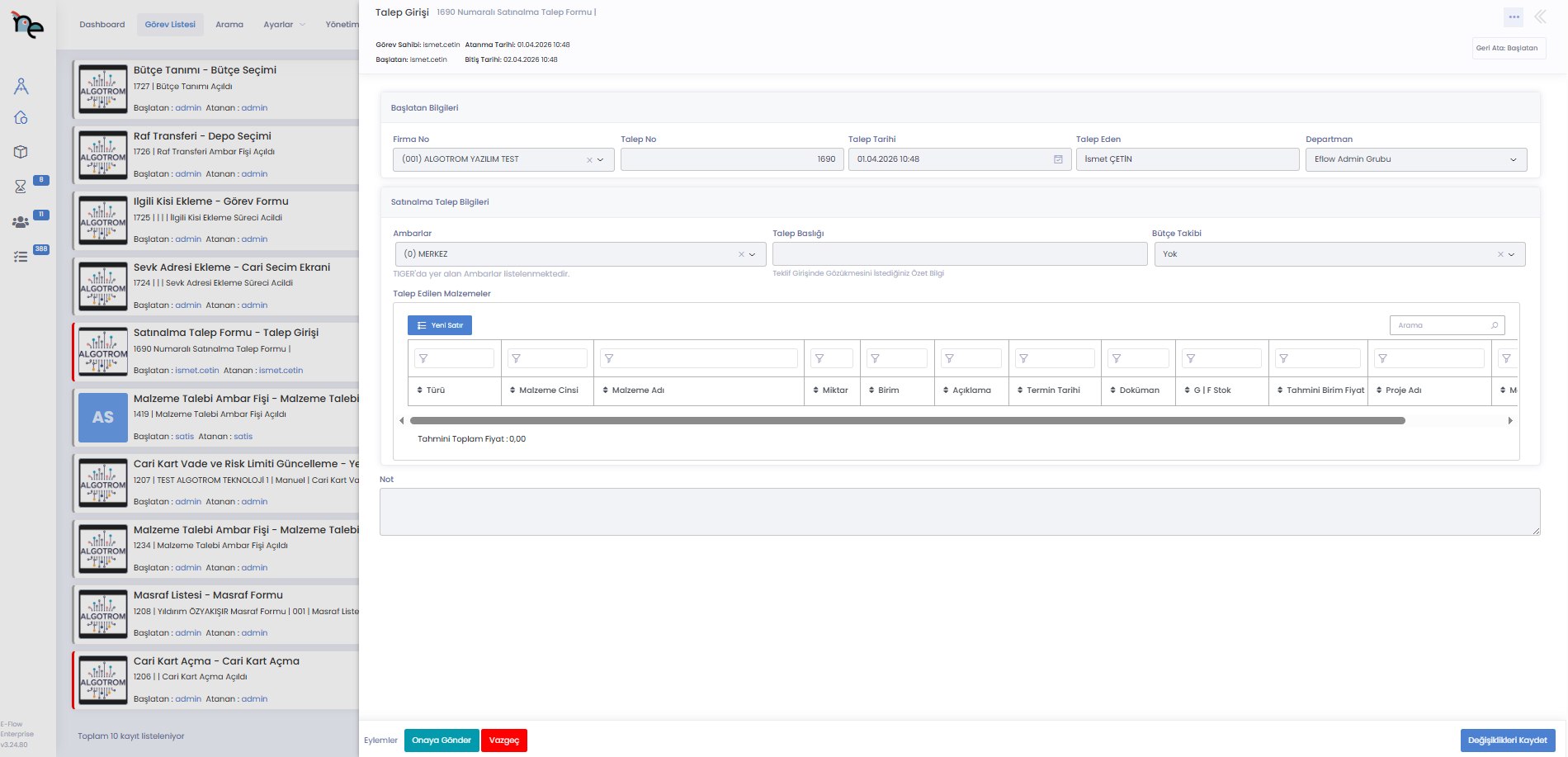Image resolution: width=1568 pixels, height=757 pixels.
Task: Click the materials table horizontal scrollbar
Action: [x=908, y=421]
